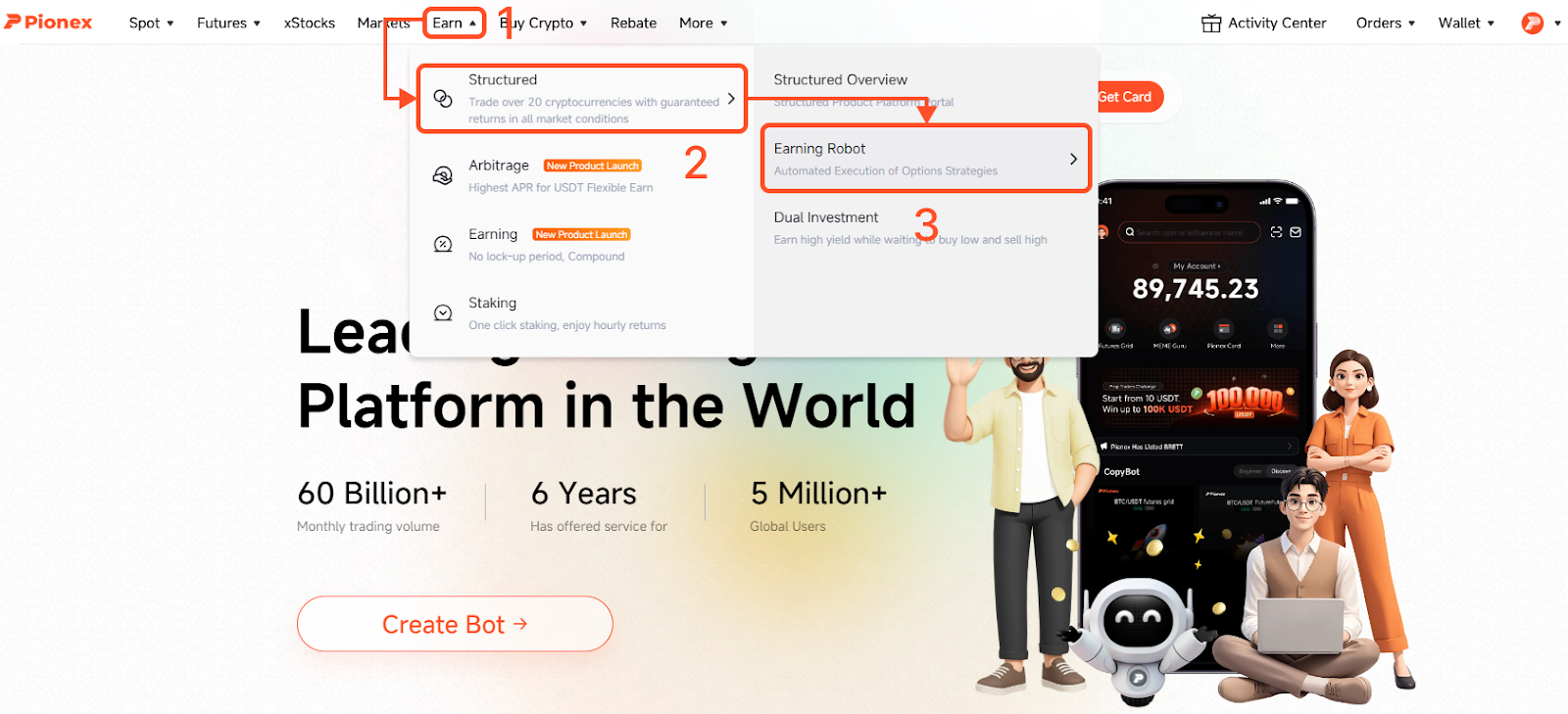Expand the Futures dropdown

click(228, 24)
